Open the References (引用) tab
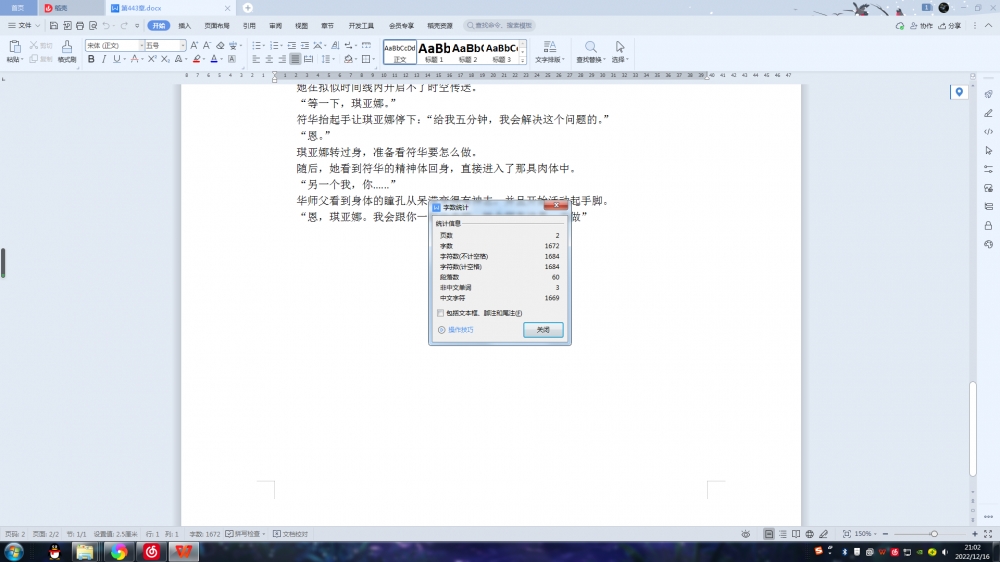The image size is (1000, 562). click(249, 26)
